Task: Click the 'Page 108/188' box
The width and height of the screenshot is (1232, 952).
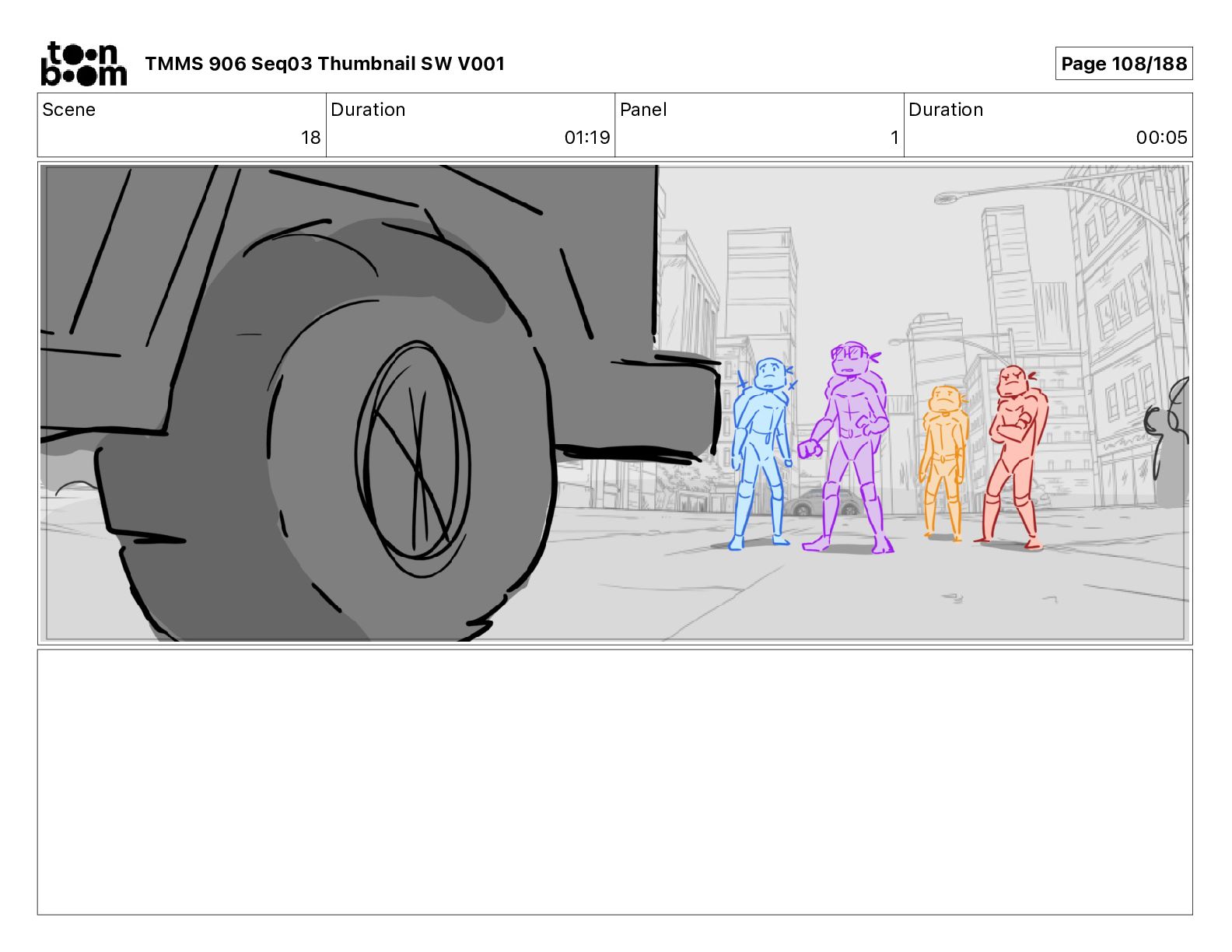Action: 1124,64
